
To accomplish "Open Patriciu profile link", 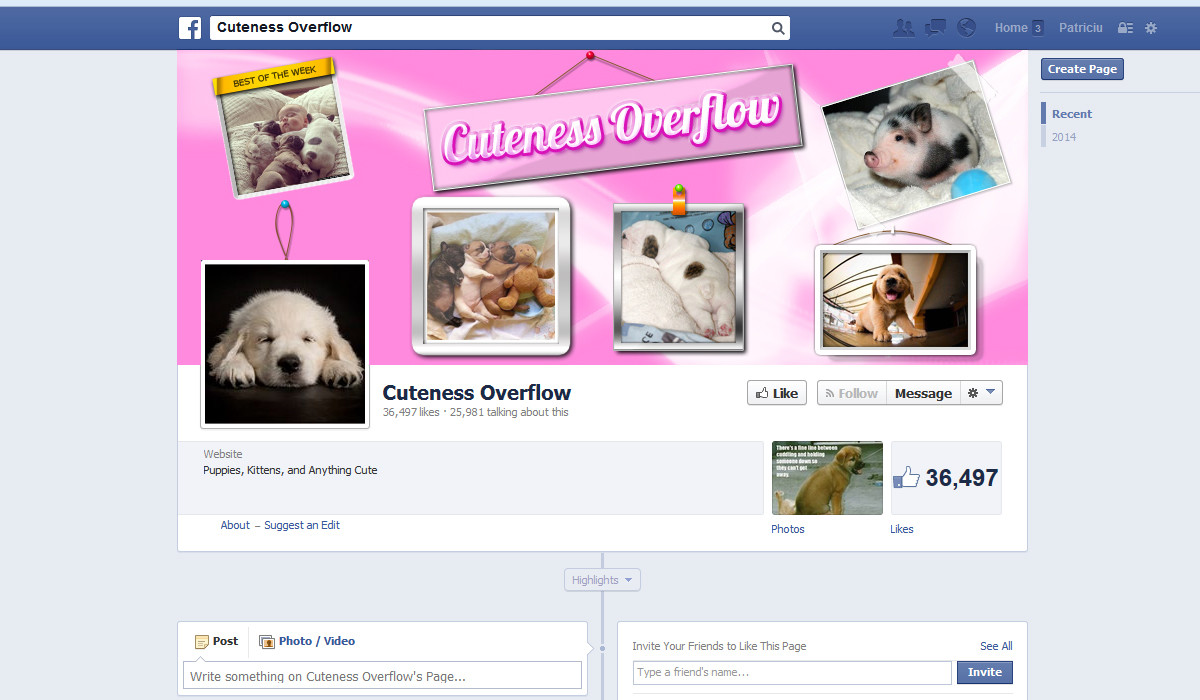I will 1081,28.
